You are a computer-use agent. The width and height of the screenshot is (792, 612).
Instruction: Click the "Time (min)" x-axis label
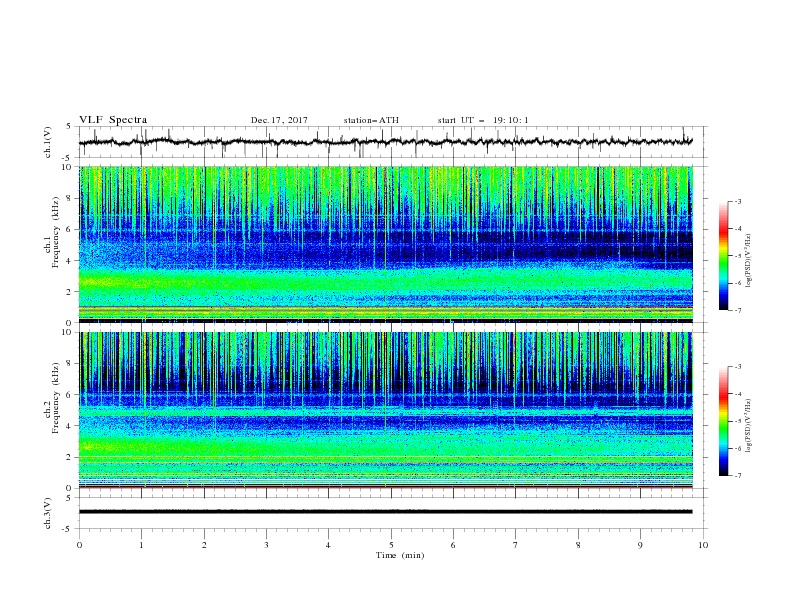coord(400,555)
